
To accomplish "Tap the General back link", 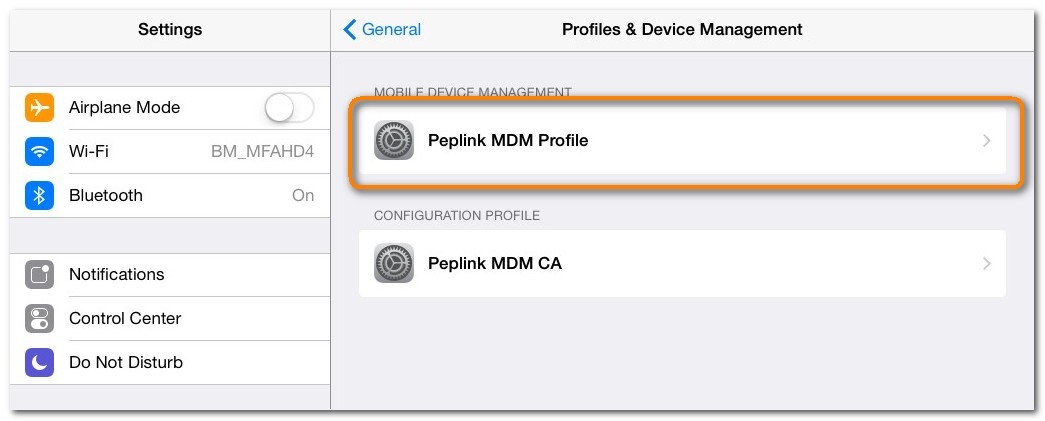I will (391, 30).
